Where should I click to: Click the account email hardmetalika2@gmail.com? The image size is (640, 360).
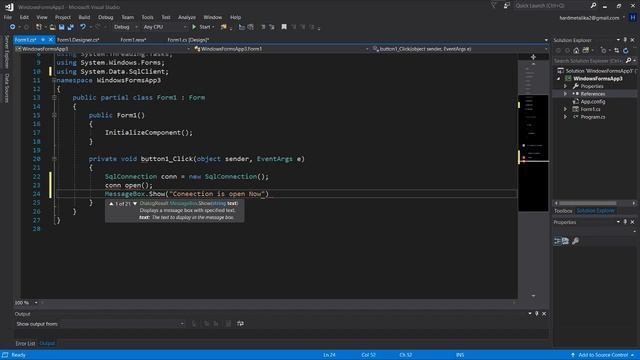click(589, 18)
